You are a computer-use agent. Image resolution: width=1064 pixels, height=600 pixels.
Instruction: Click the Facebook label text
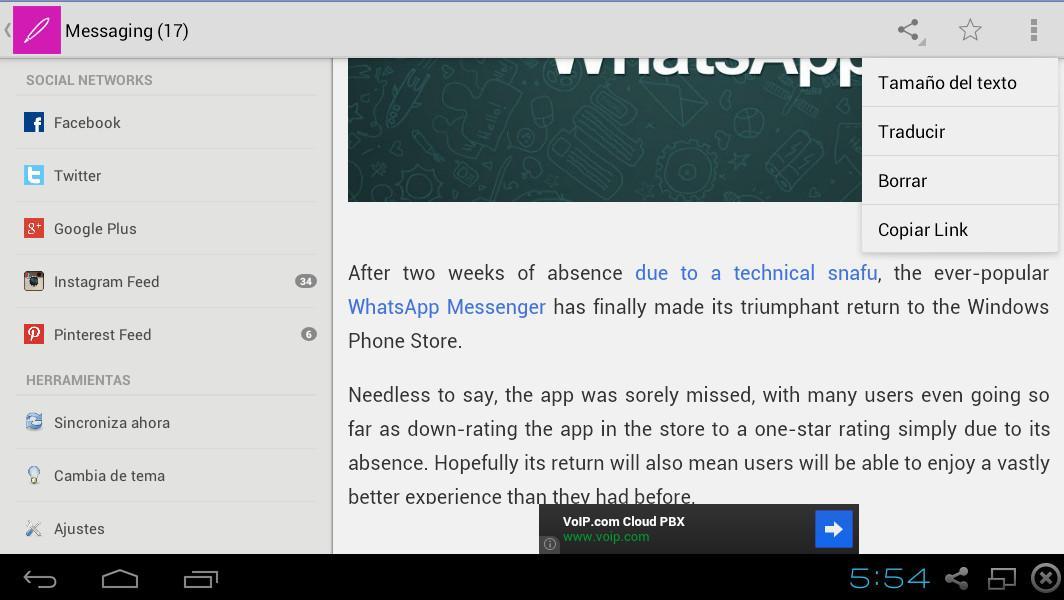pyautogui.click(x=87, y=123)
